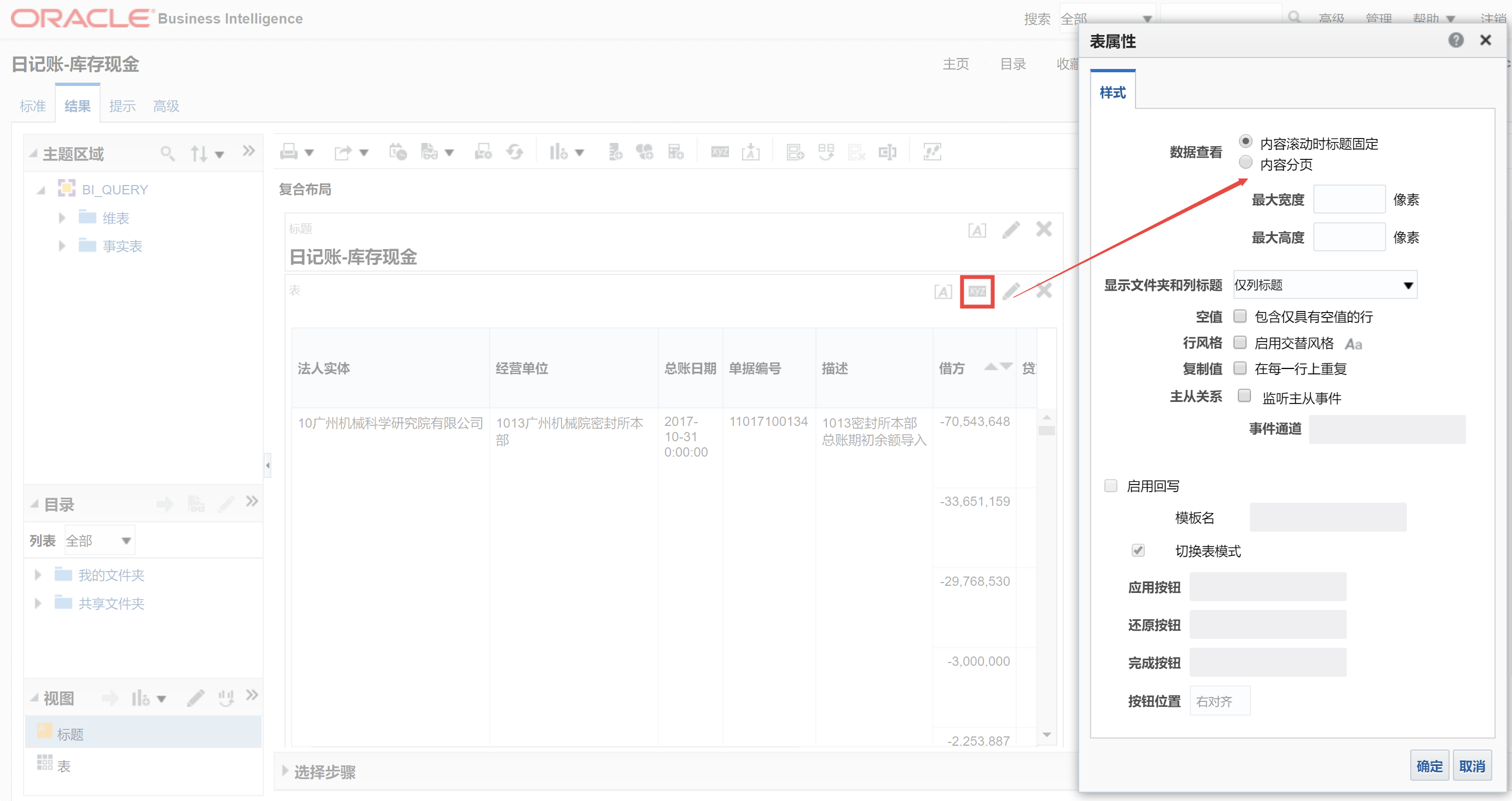The height and width of the screenshot is (801, 1512).
Task: Open folder and column headings dropdown
Action: [x=1325, y=285]
